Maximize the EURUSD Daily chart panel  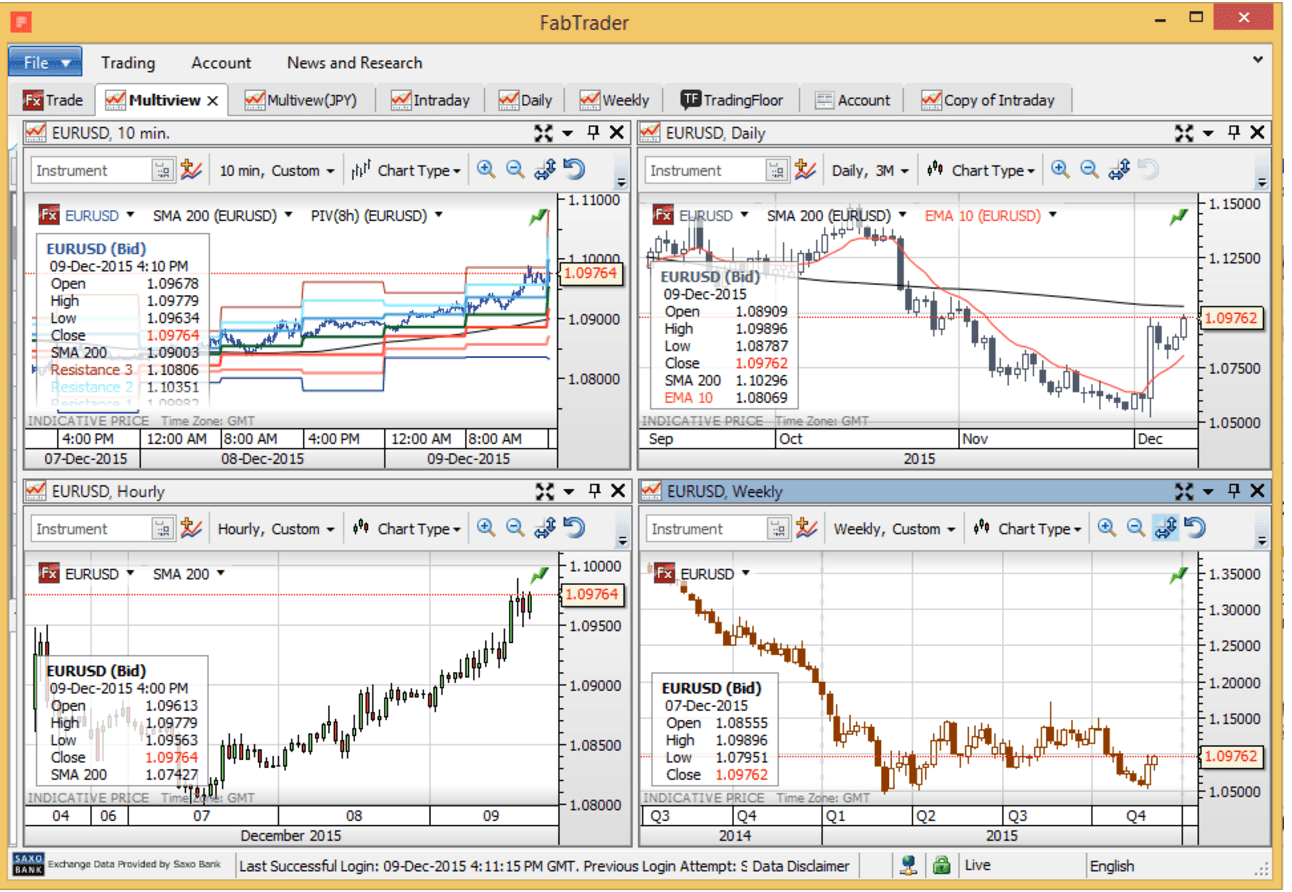coord(1184,132)
